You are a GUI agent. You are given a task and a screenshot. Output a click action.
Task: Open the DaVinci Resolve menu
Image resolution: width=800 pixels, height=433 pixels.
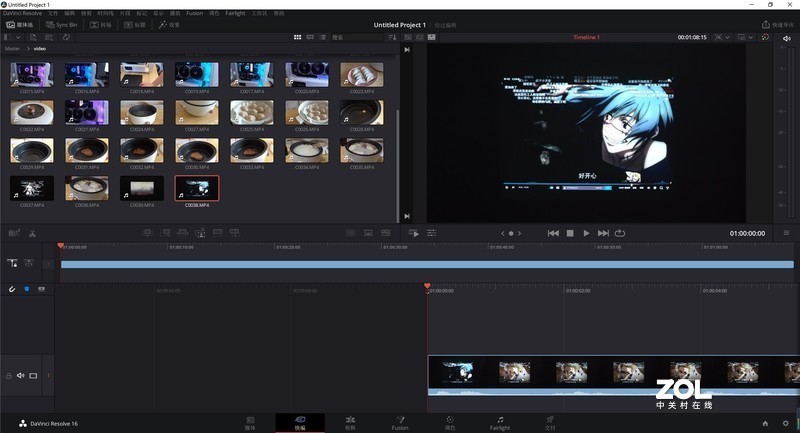(x=24, y=13)
